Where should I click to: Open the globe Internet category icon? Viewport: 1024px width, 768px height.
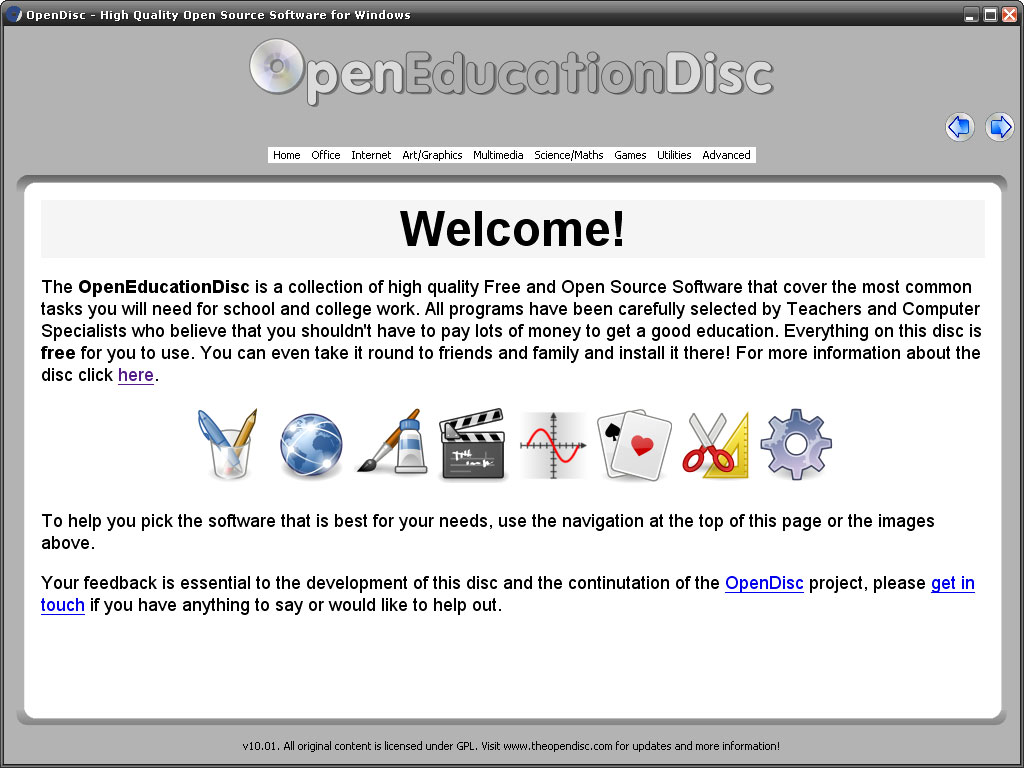311,446
